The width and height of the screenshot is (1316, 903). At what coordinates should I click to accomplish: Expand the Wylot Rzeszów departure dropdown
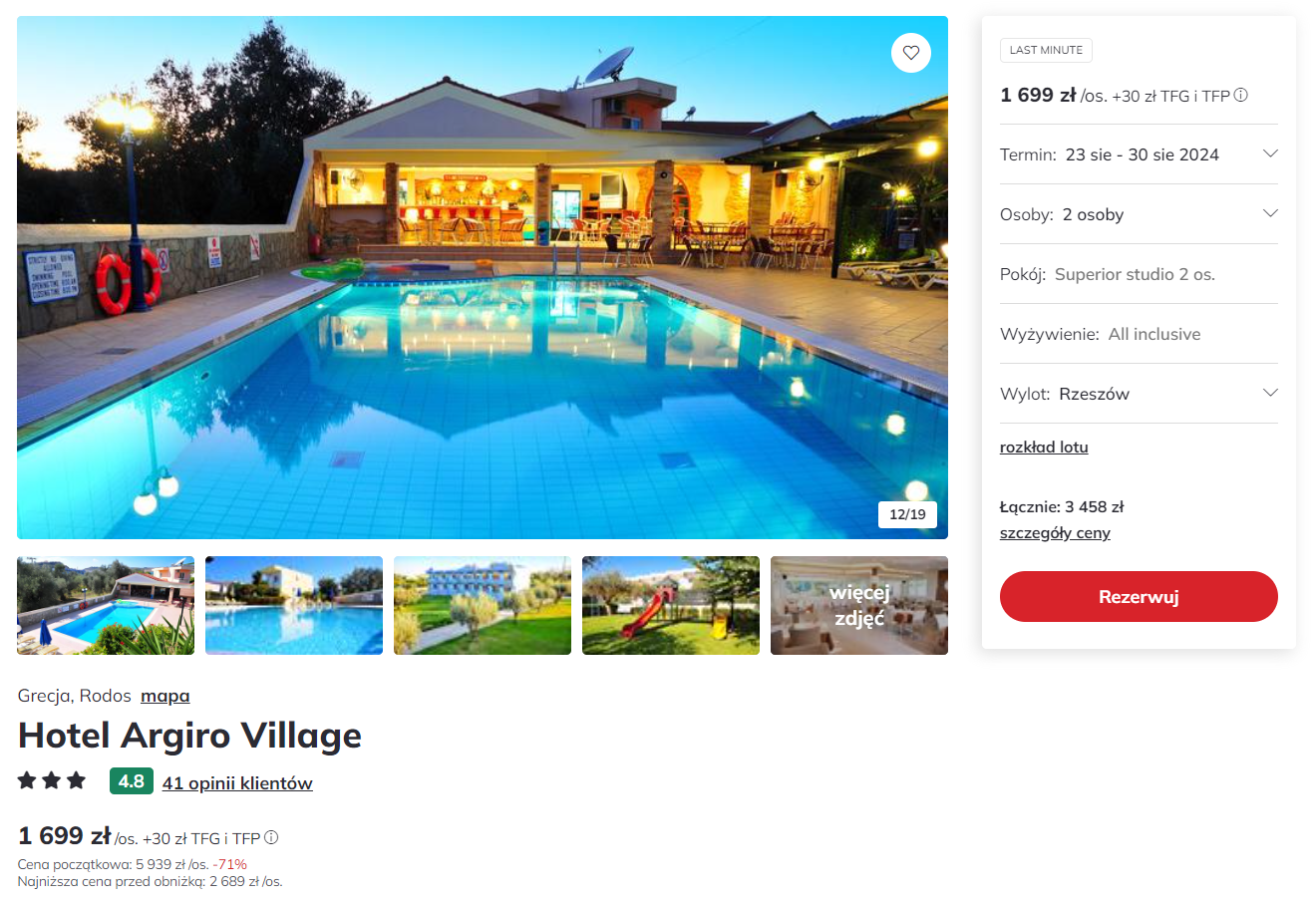click(x=1139, y=394)
